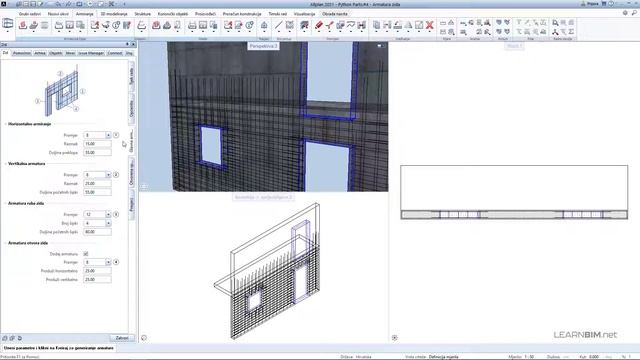Collapse the Vertikalna armatura section
Viewport: 640px width, 360px height.
[x=6, y=164]
